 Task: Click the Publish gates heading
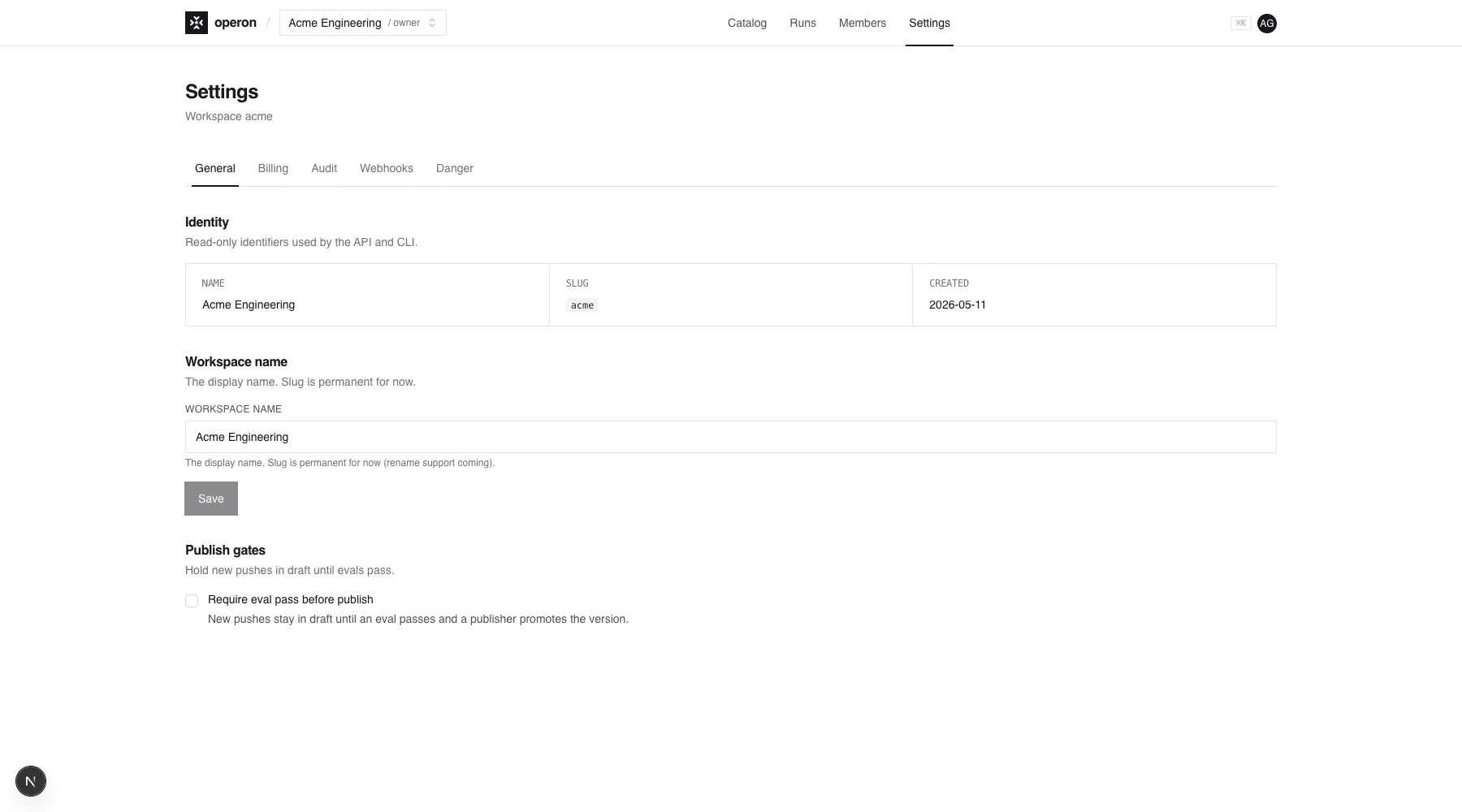coord(225,550)
